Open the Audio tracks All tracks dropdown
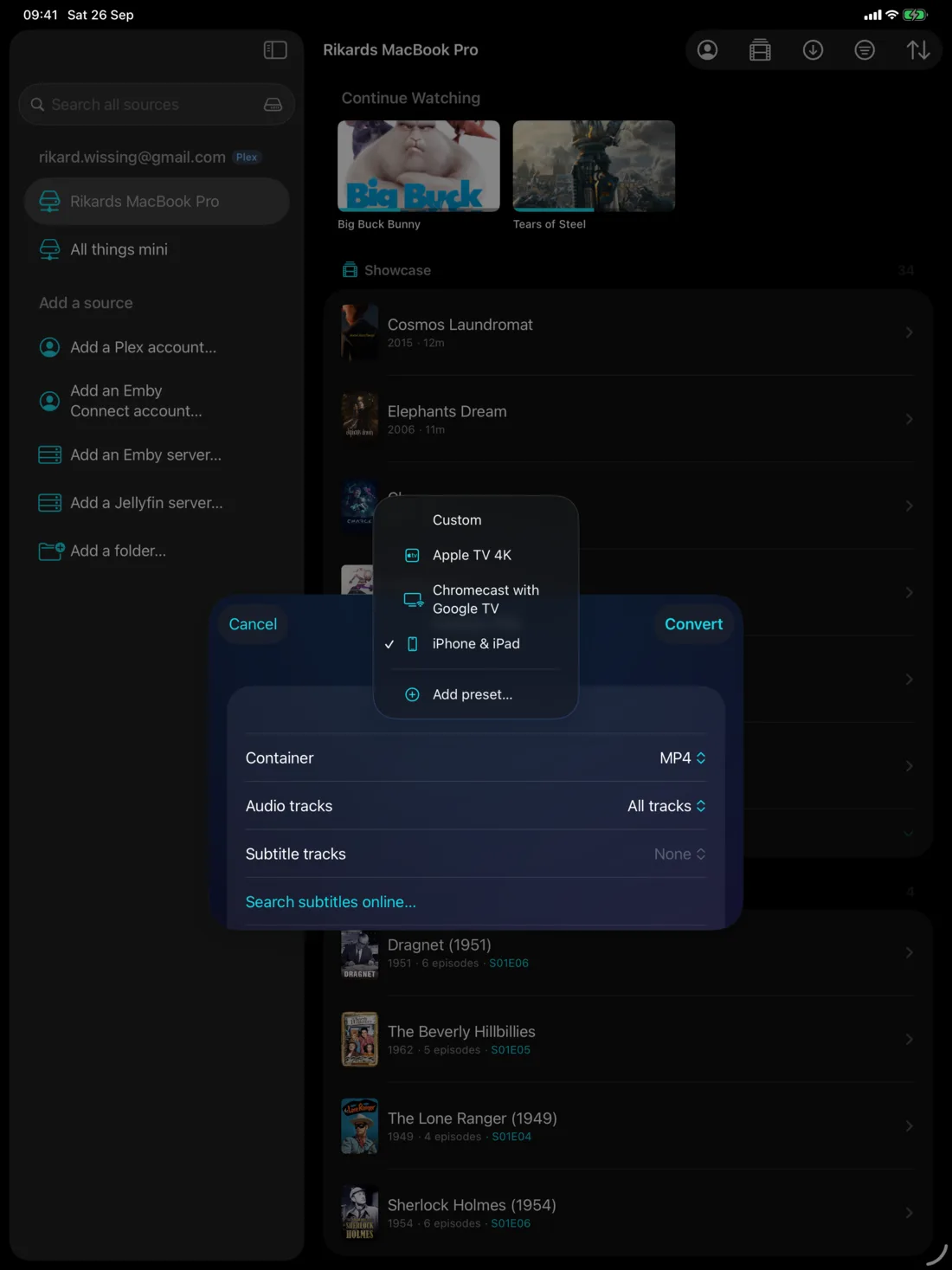The width and height of the screenshot is (952, 1270). tap(666, 806)
